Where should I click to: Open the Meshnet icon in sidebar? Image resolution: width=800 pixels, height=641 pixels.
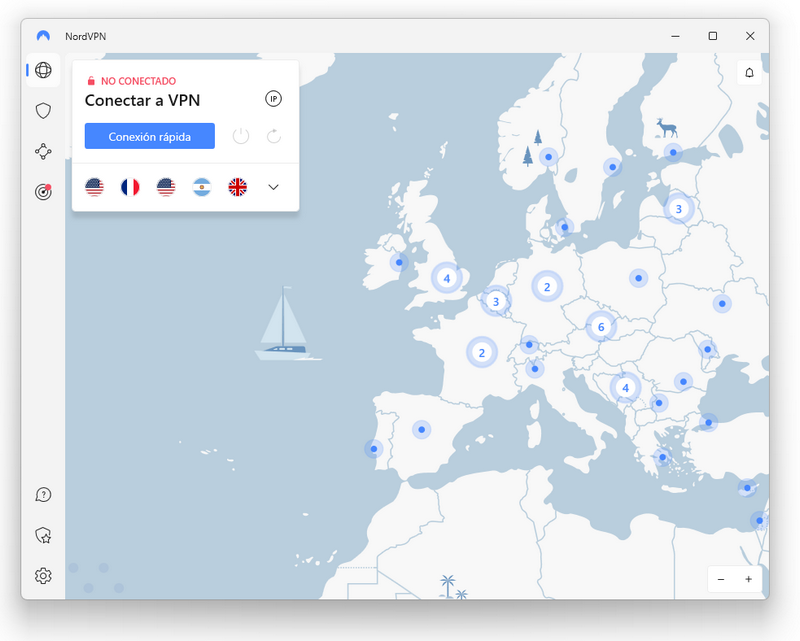[43, 152]
